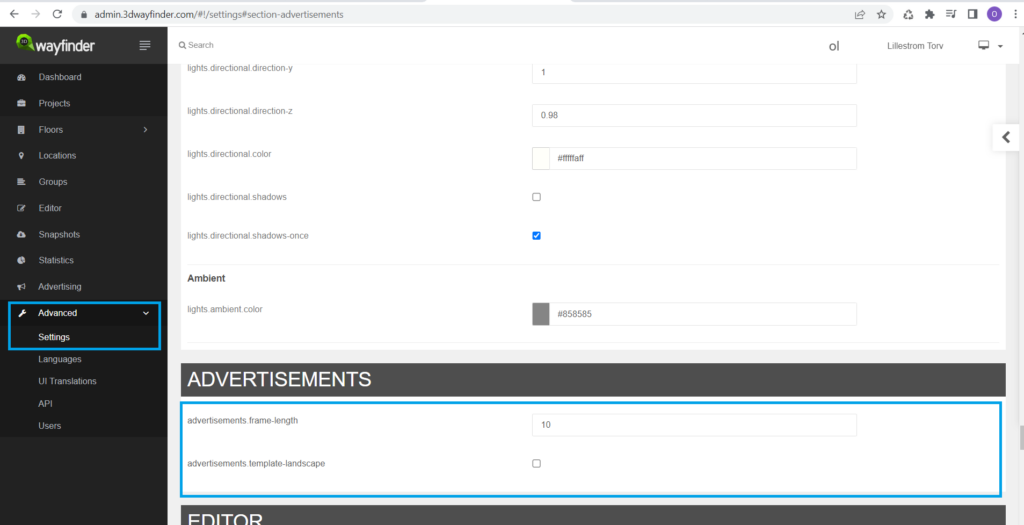
Task: Open dropdown arrow beside monitor icon
Action: [x=1000, y=46]
